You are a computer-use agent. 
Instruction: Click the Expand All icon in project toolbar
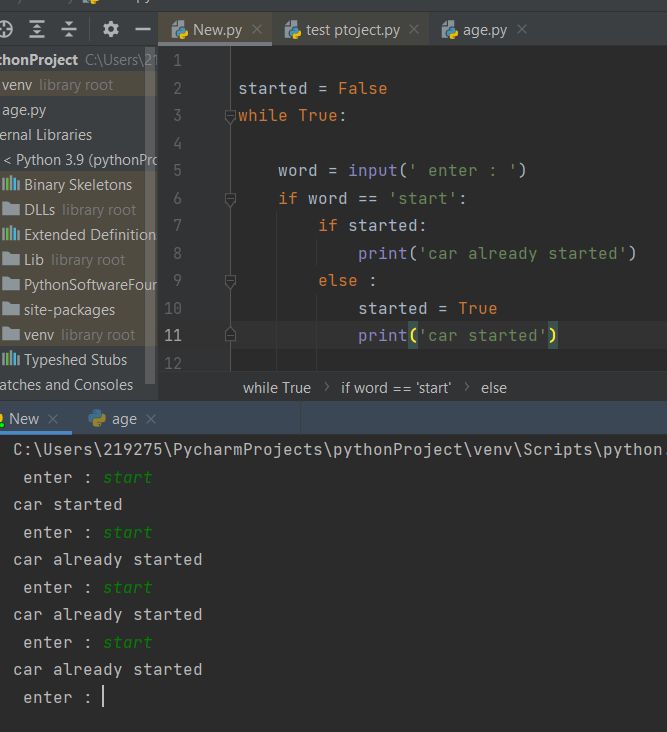pyautogui.click(x=37, y=29)
